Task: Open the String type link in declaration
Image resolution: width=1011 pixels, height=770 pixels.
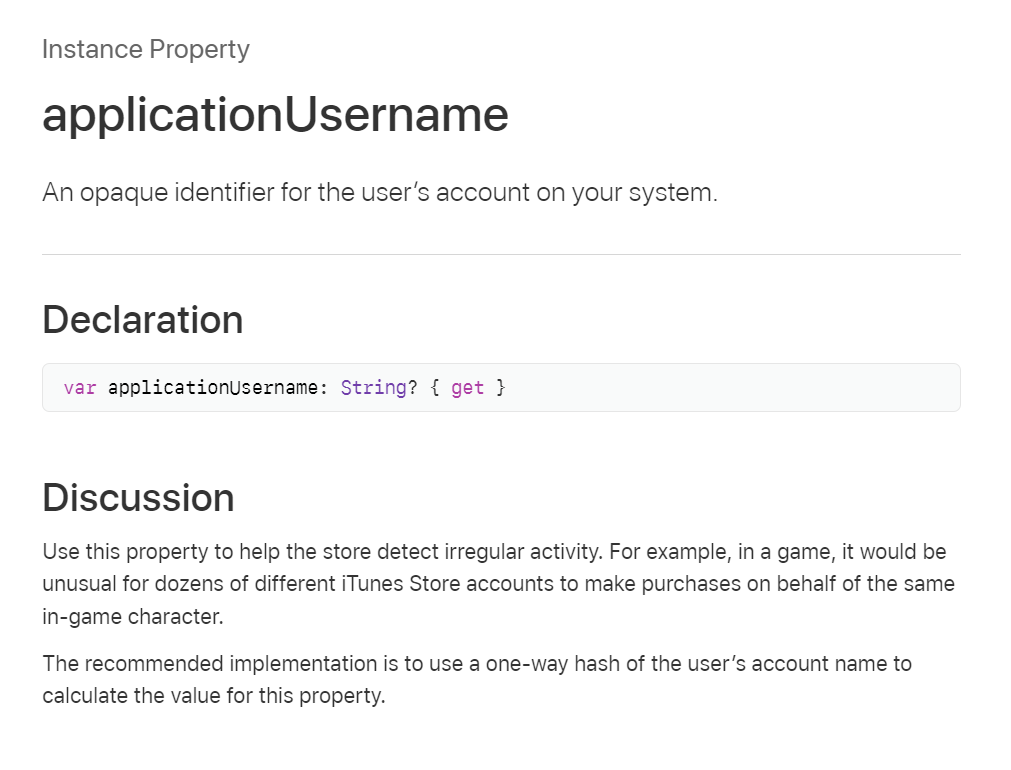Action: [x=373, y=388]
